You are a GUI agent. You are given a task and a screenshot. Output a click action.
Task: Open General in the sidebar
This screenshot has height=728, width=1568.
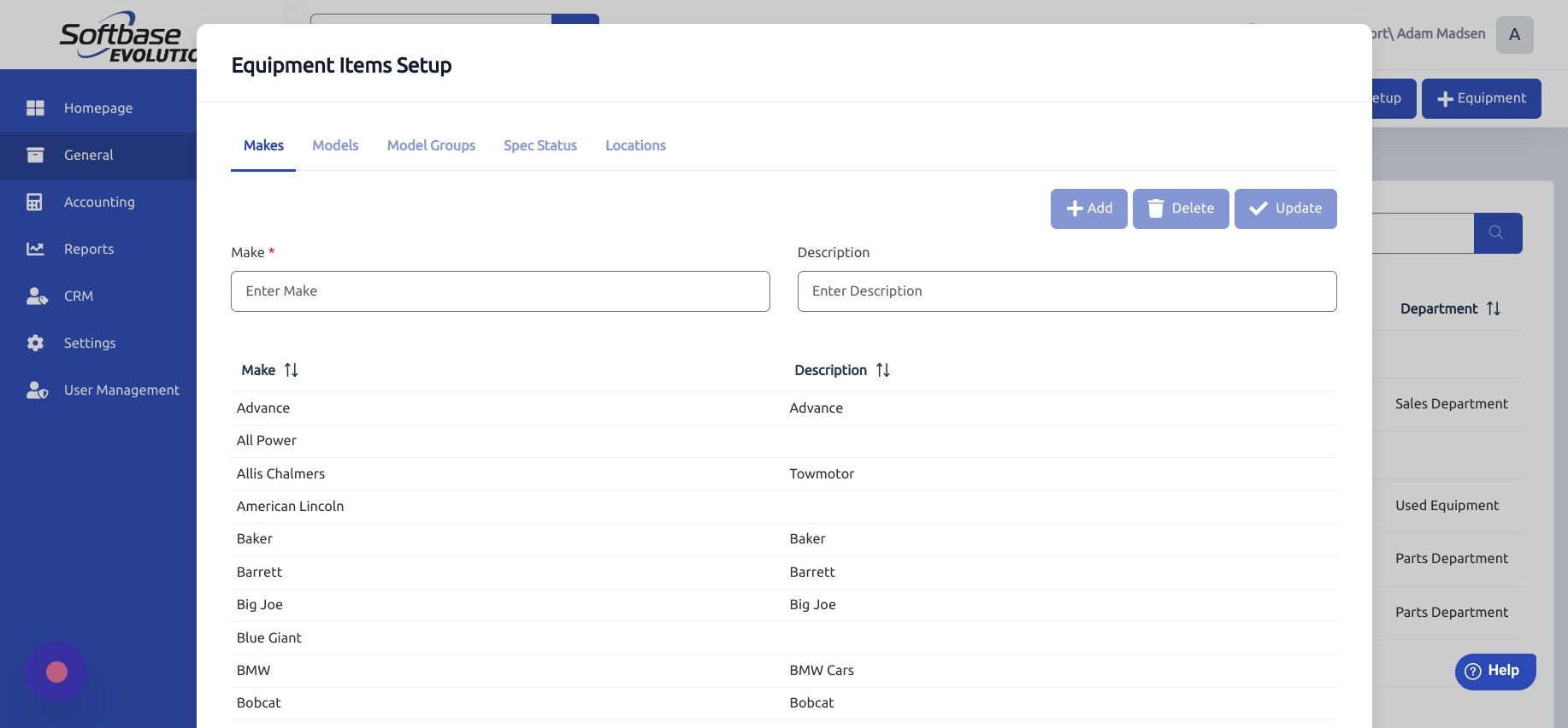click(98, 155)
